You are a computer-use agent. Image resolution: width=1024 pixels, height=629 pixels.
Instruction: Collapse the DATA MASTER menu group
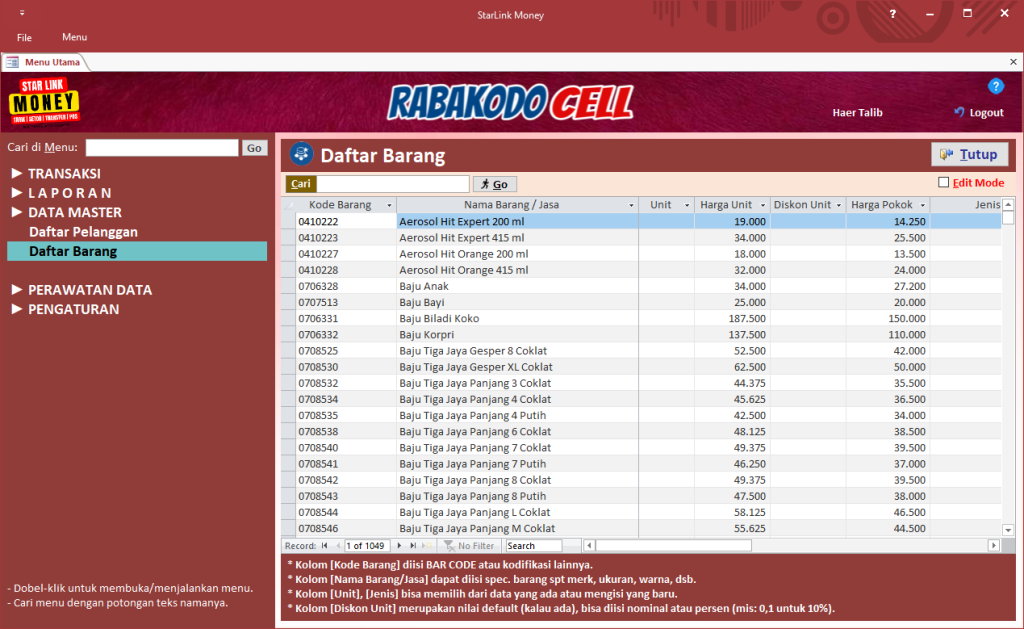coord(17,212)
